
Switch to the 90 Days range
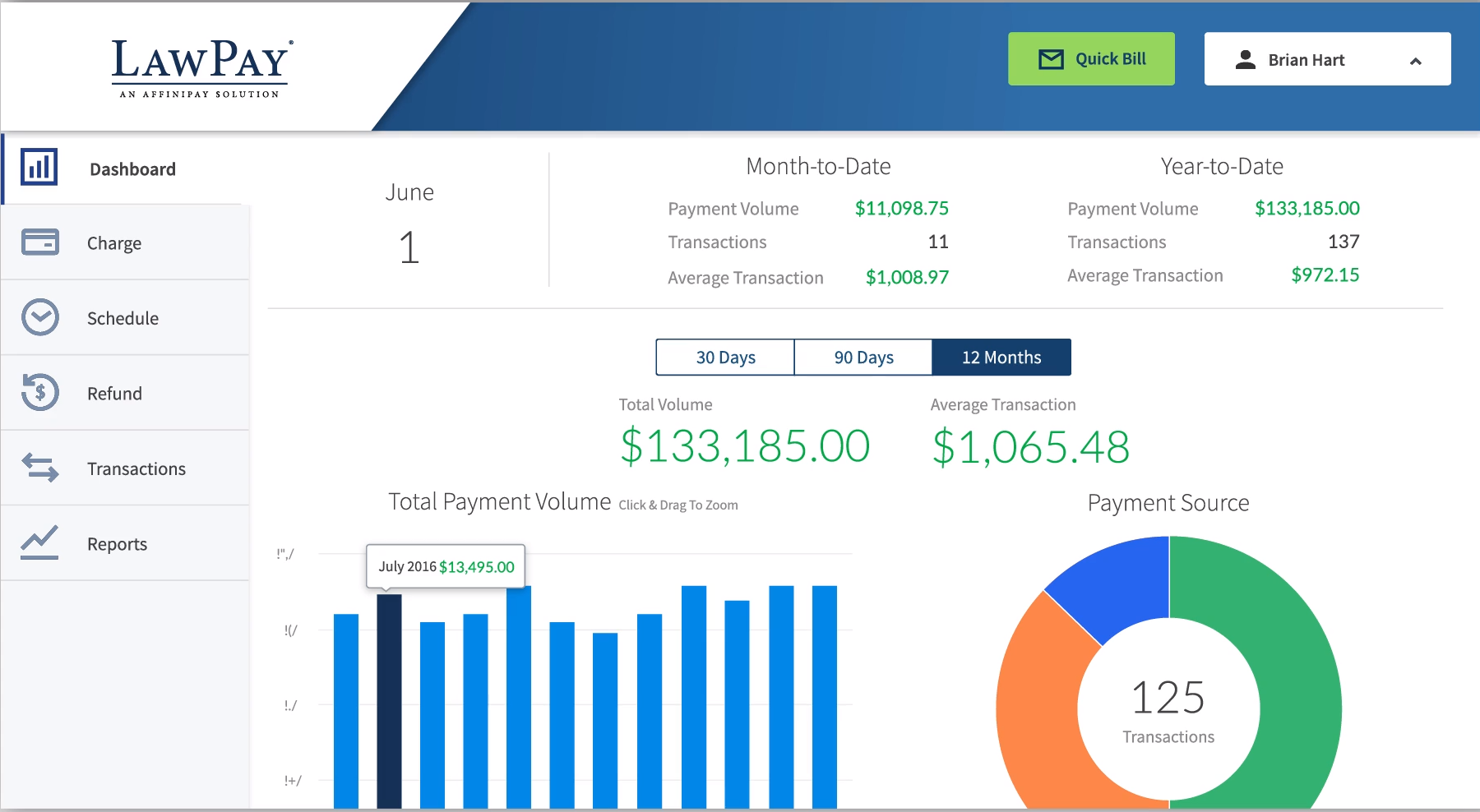[863, 358]
